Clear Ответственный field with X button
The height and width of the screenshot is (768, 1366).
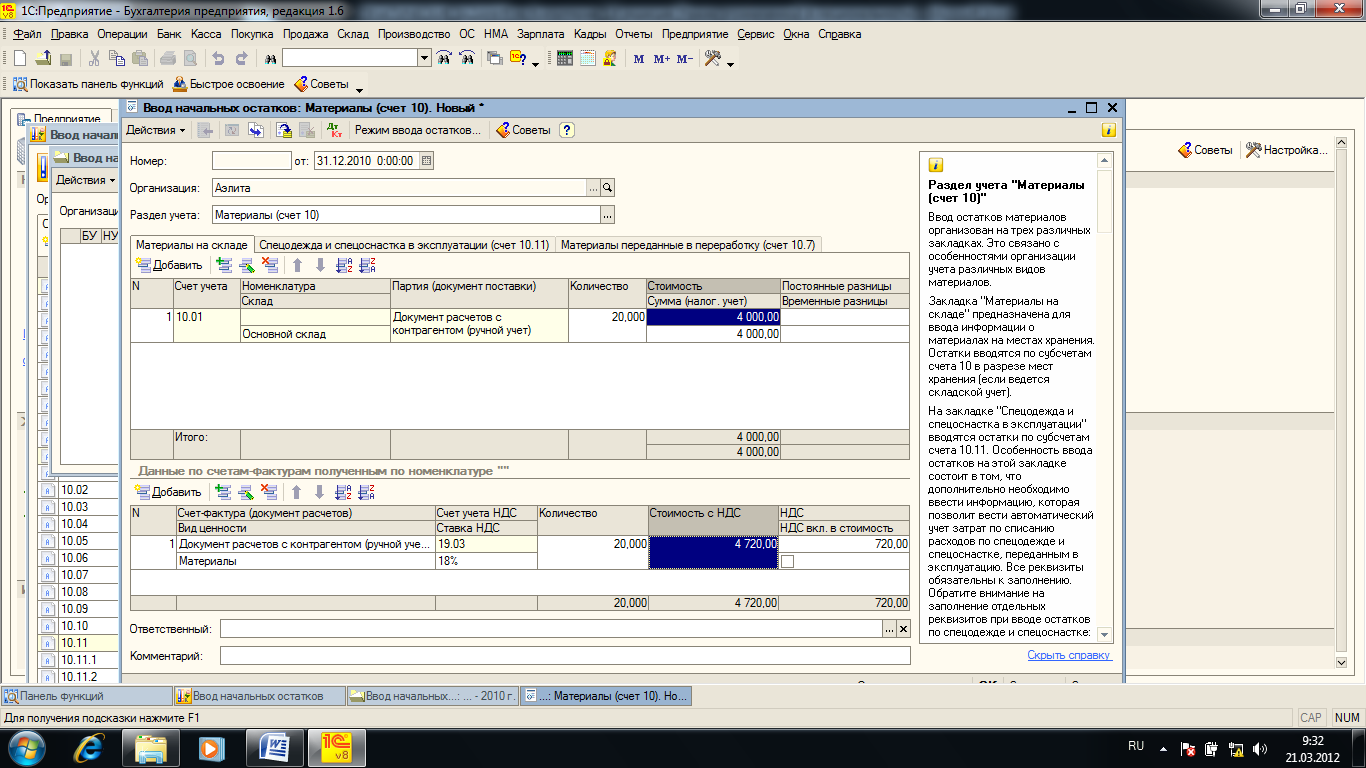904,629
